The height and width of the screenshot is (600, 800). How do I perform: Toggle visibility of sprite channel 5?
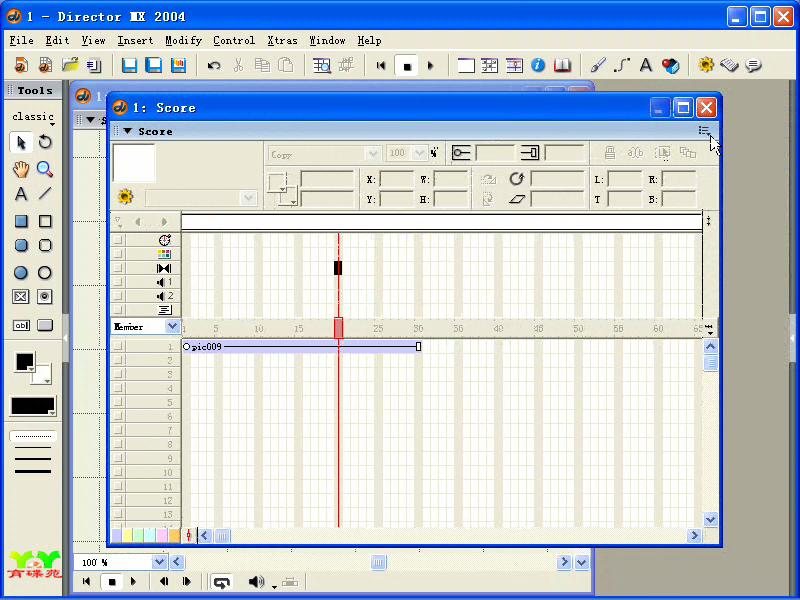pyautogui.click(x=118, y=402)
